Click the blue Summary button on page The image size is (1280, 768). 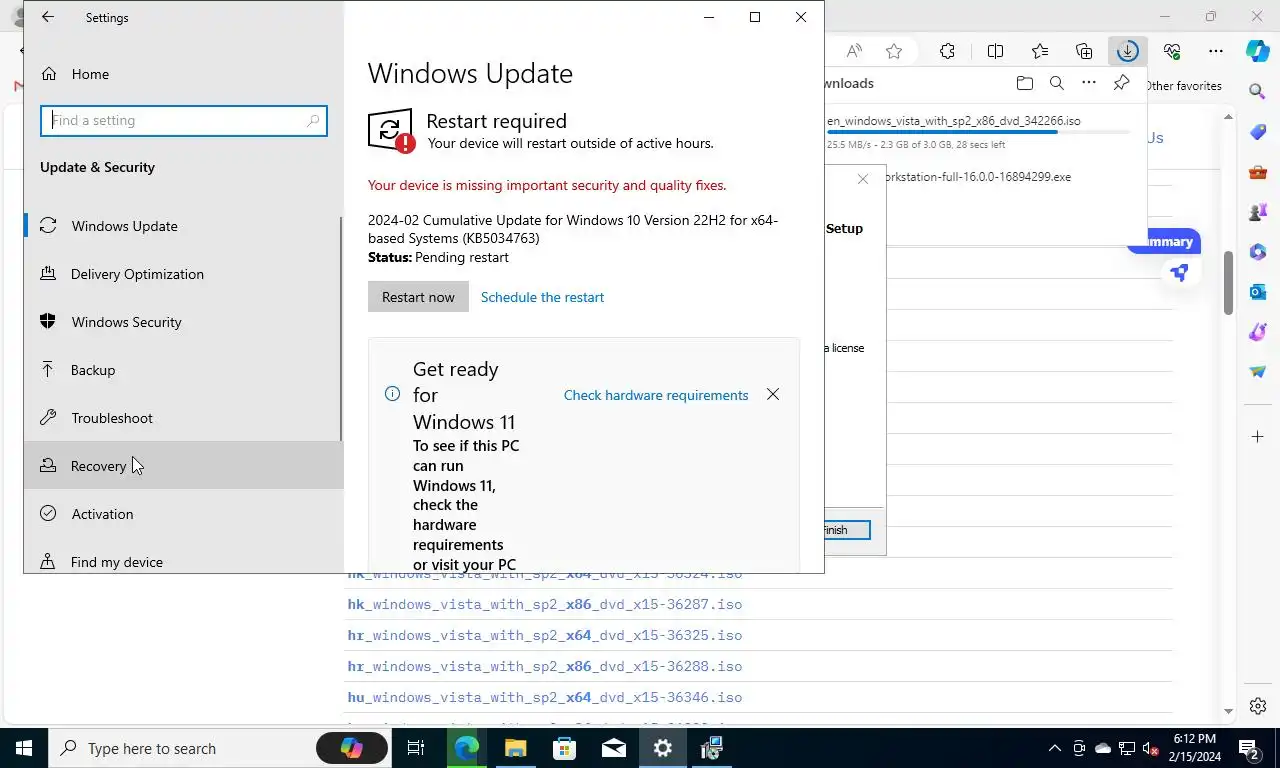click(x=1164, y=242)
